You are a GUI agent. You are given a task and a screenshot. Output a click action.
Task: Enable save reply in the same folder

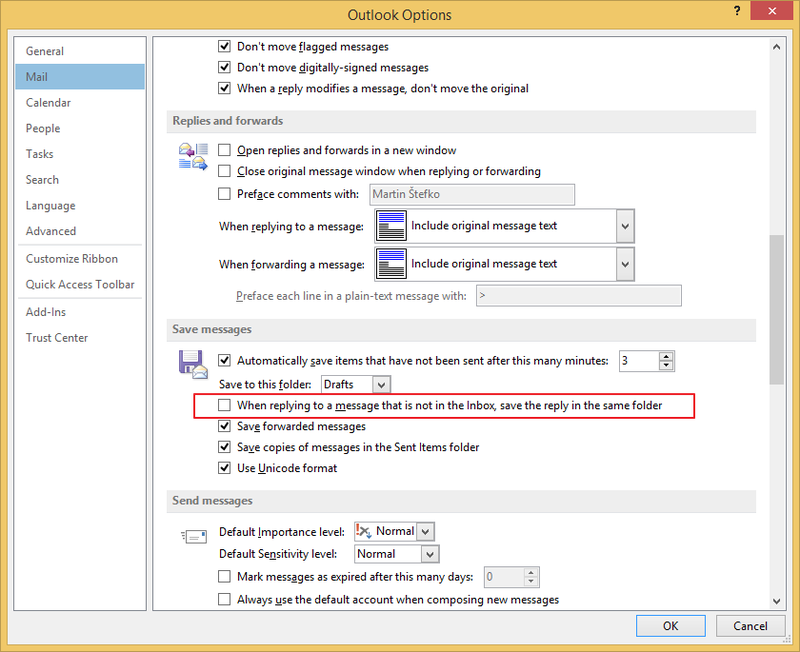[224, 405]
